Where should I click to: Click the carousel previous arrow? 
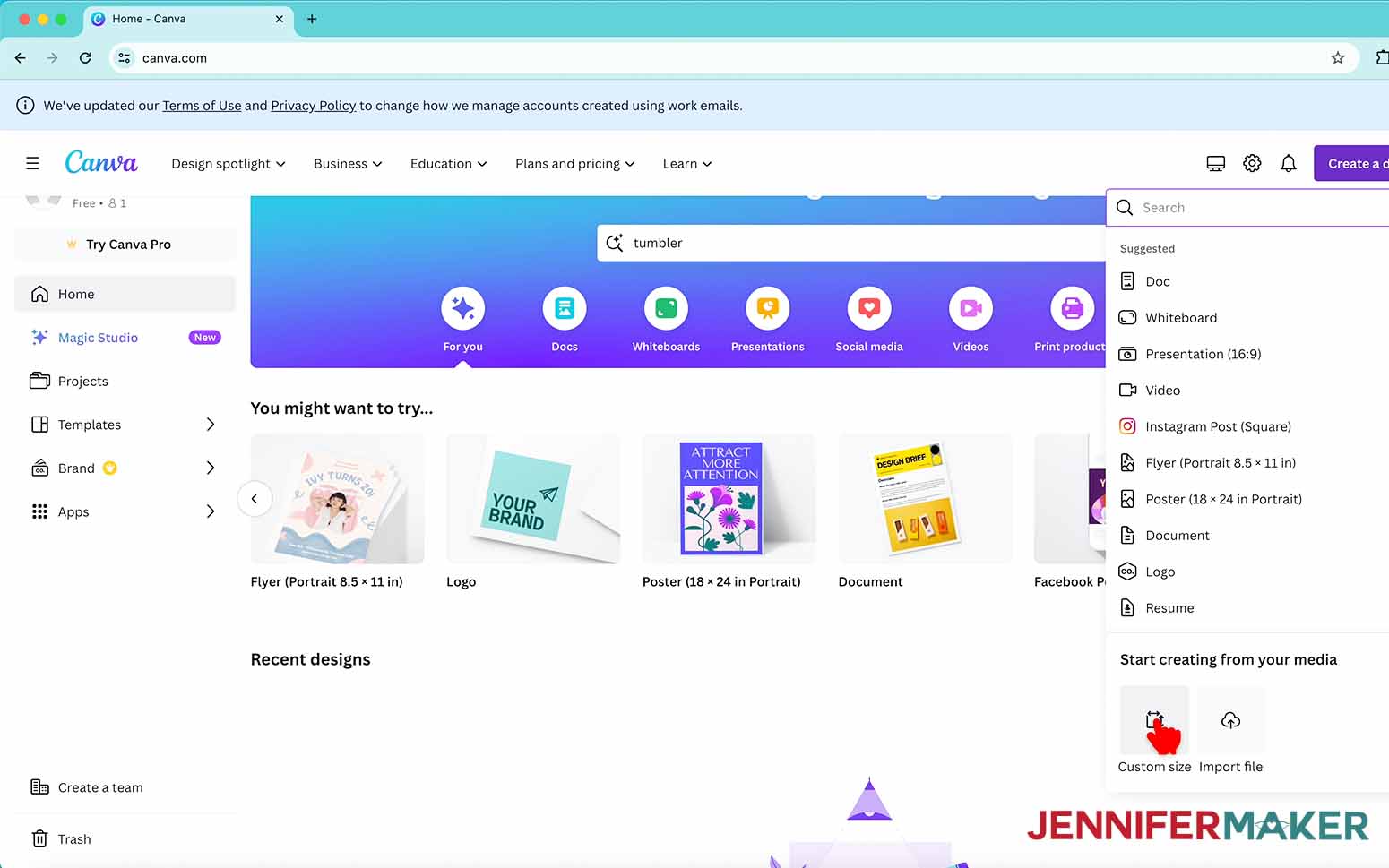coord(255,499)
